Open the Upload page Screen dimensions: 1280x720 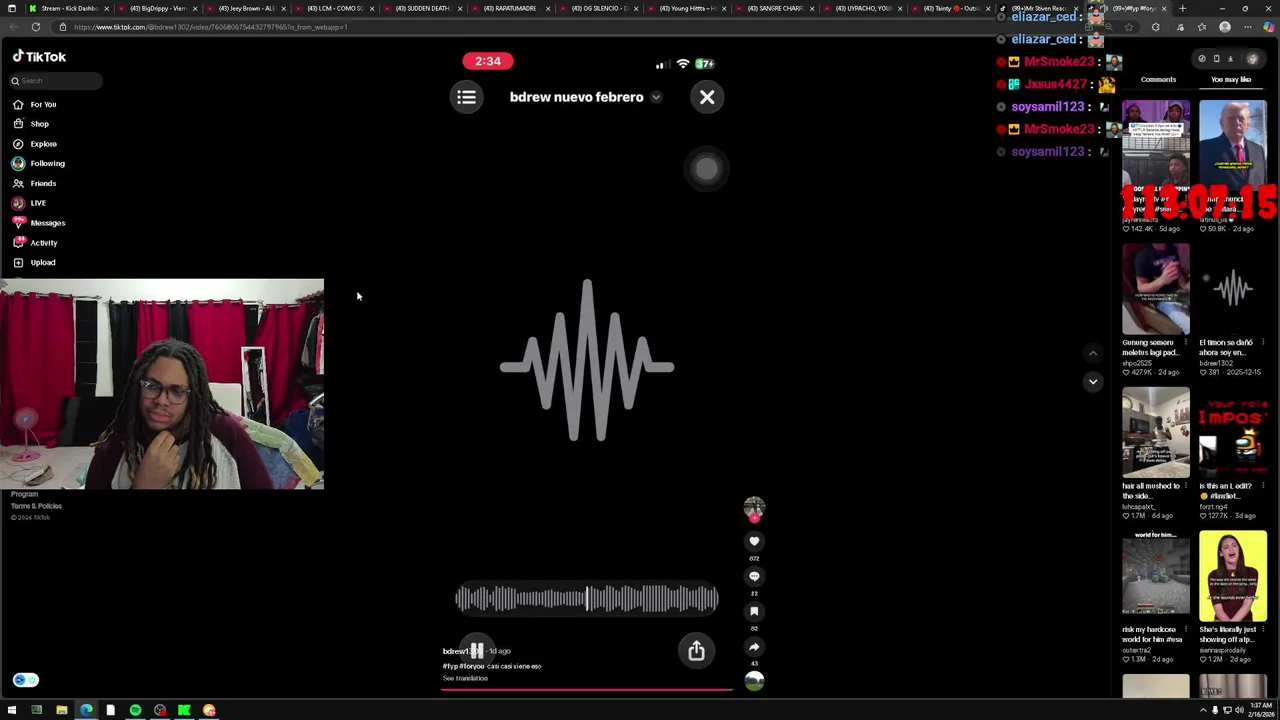point(34,262)
